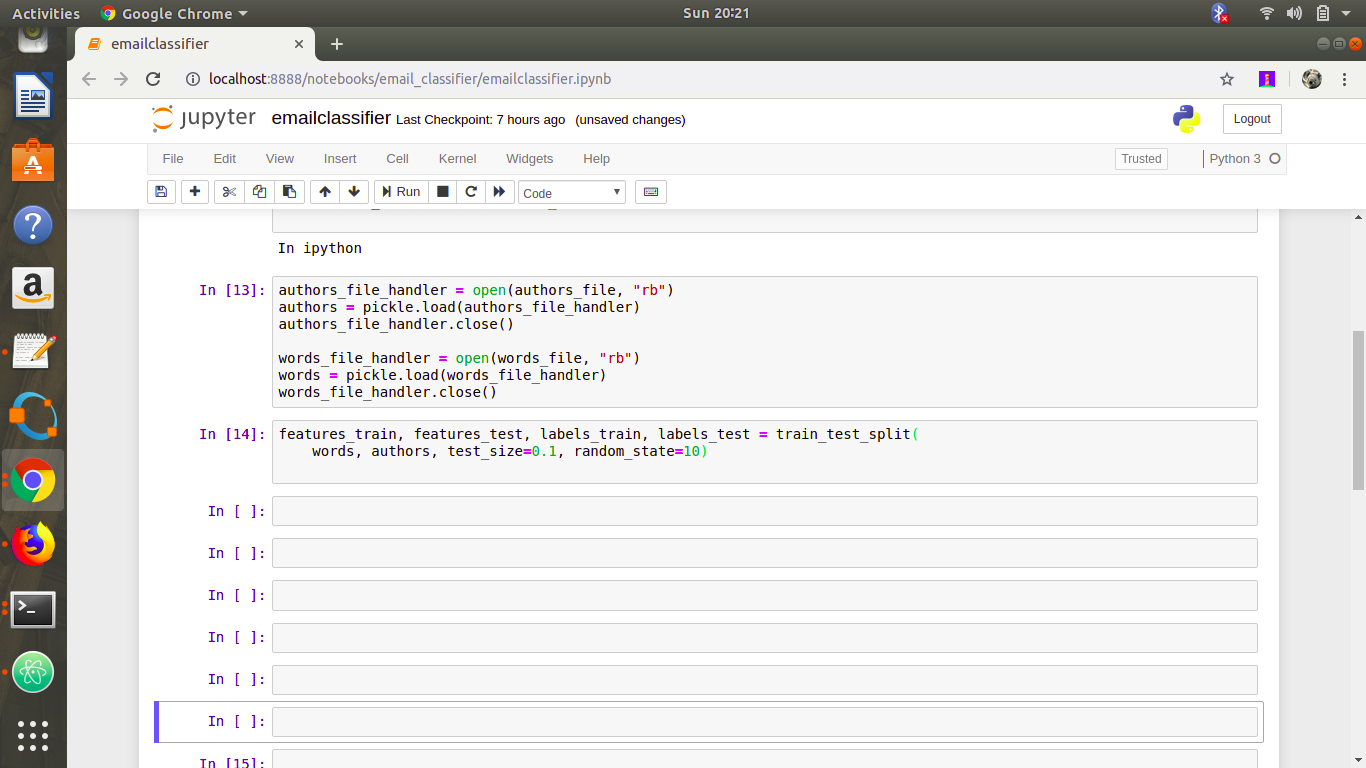Move the selected cell down

(354, 192)
